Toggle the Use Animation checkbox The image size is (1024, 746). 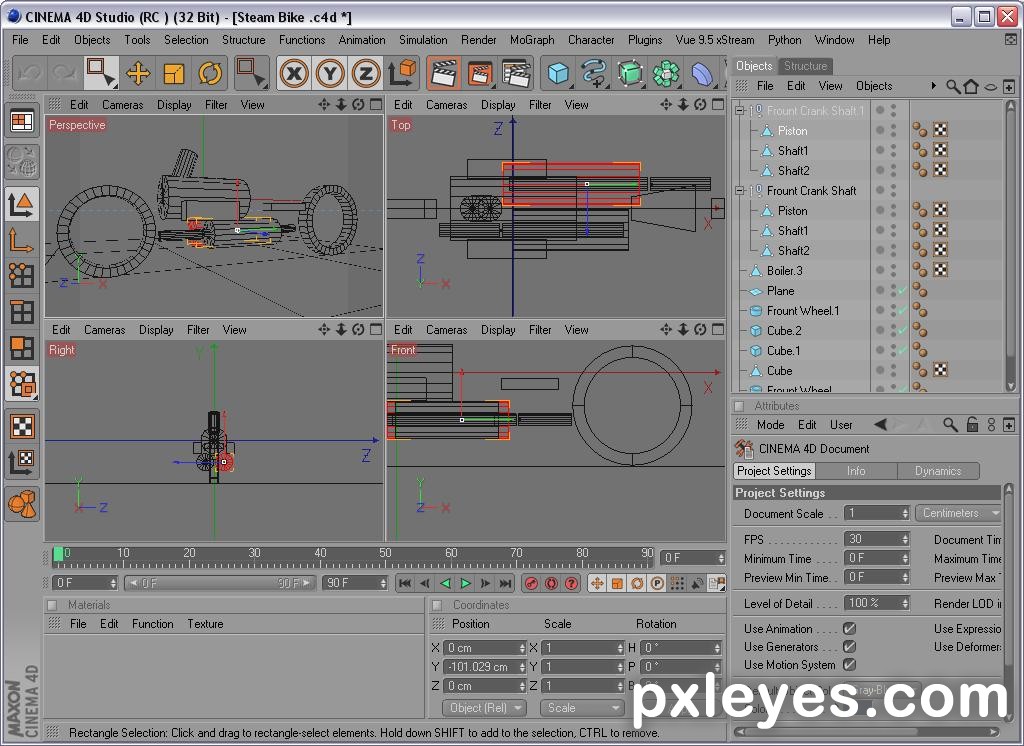point(849,628)
